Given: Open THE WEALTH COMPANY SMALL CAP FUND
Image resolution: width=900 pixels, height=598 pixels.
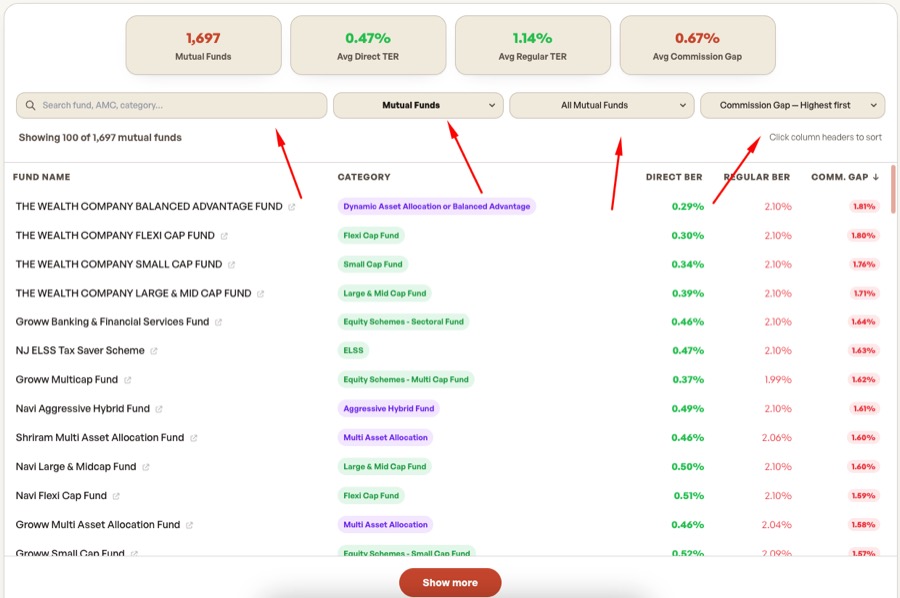Looking at the screenshot, I should tap(119, 265).
